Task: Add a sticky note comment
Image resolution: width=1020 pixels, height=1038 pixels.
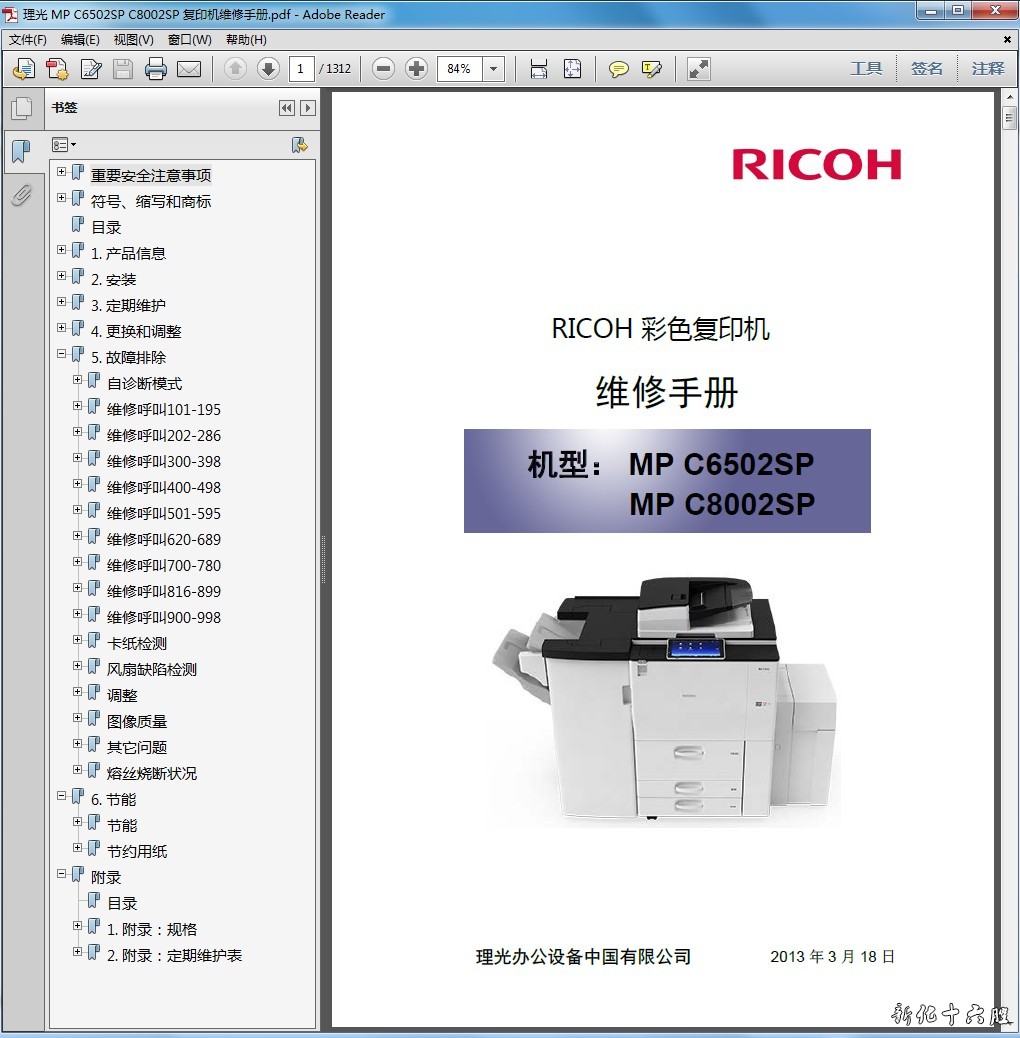Action: (619, 69)
